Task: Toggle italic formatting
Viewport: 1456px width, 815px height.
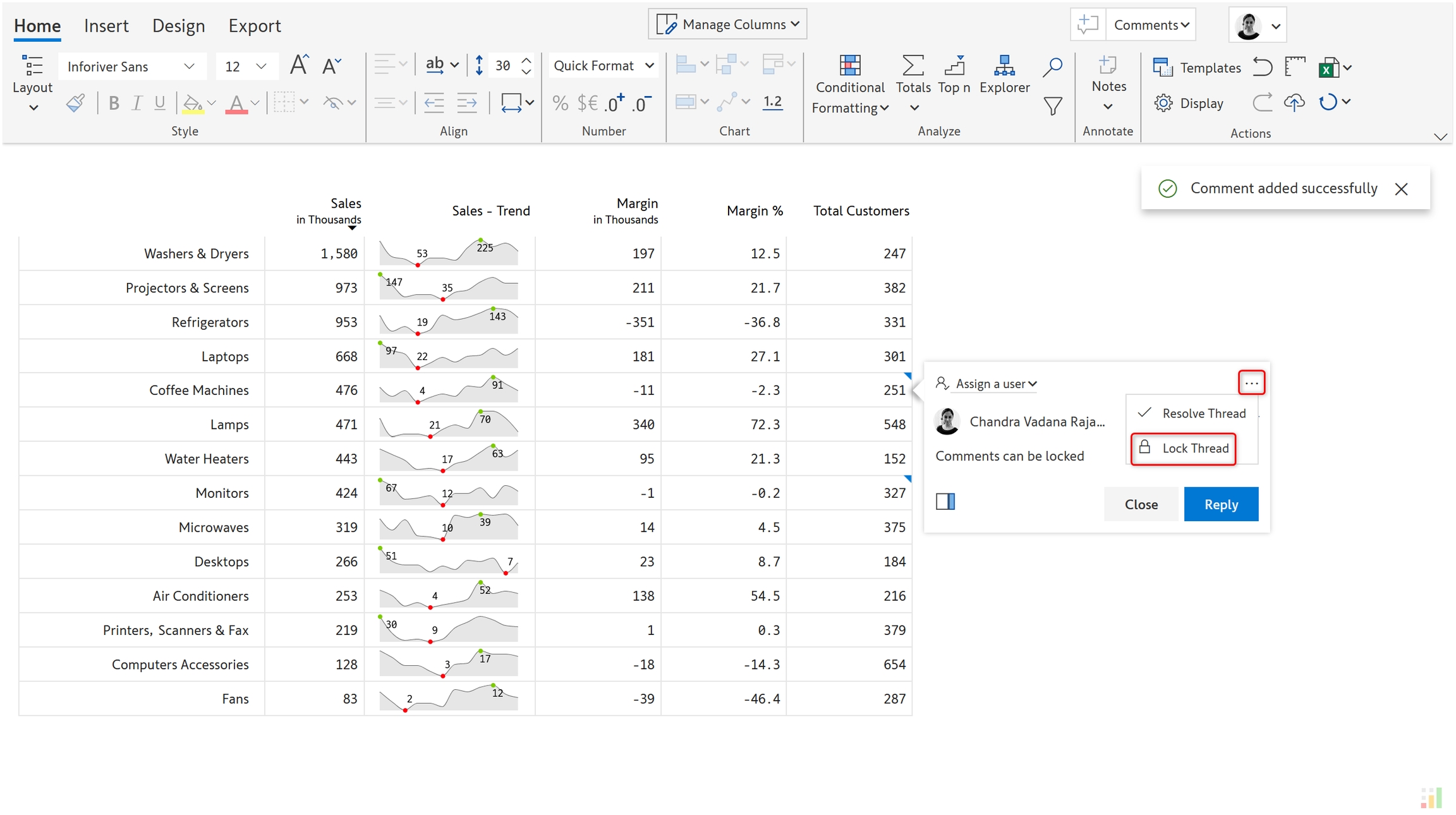Action: point(136,103)
